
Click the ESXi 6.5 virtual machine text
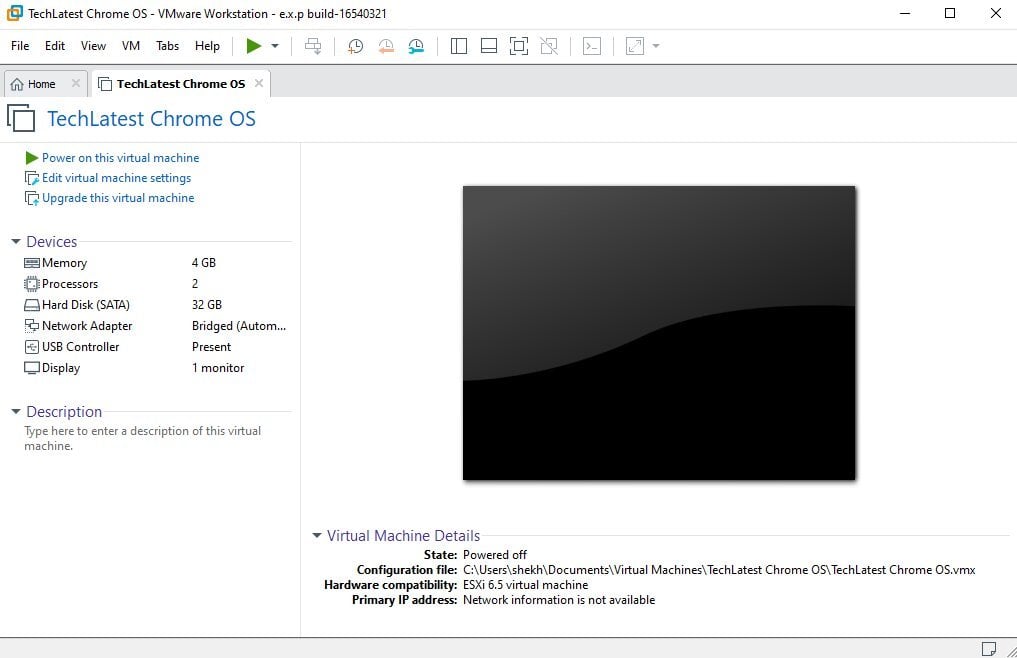[525, 585]
